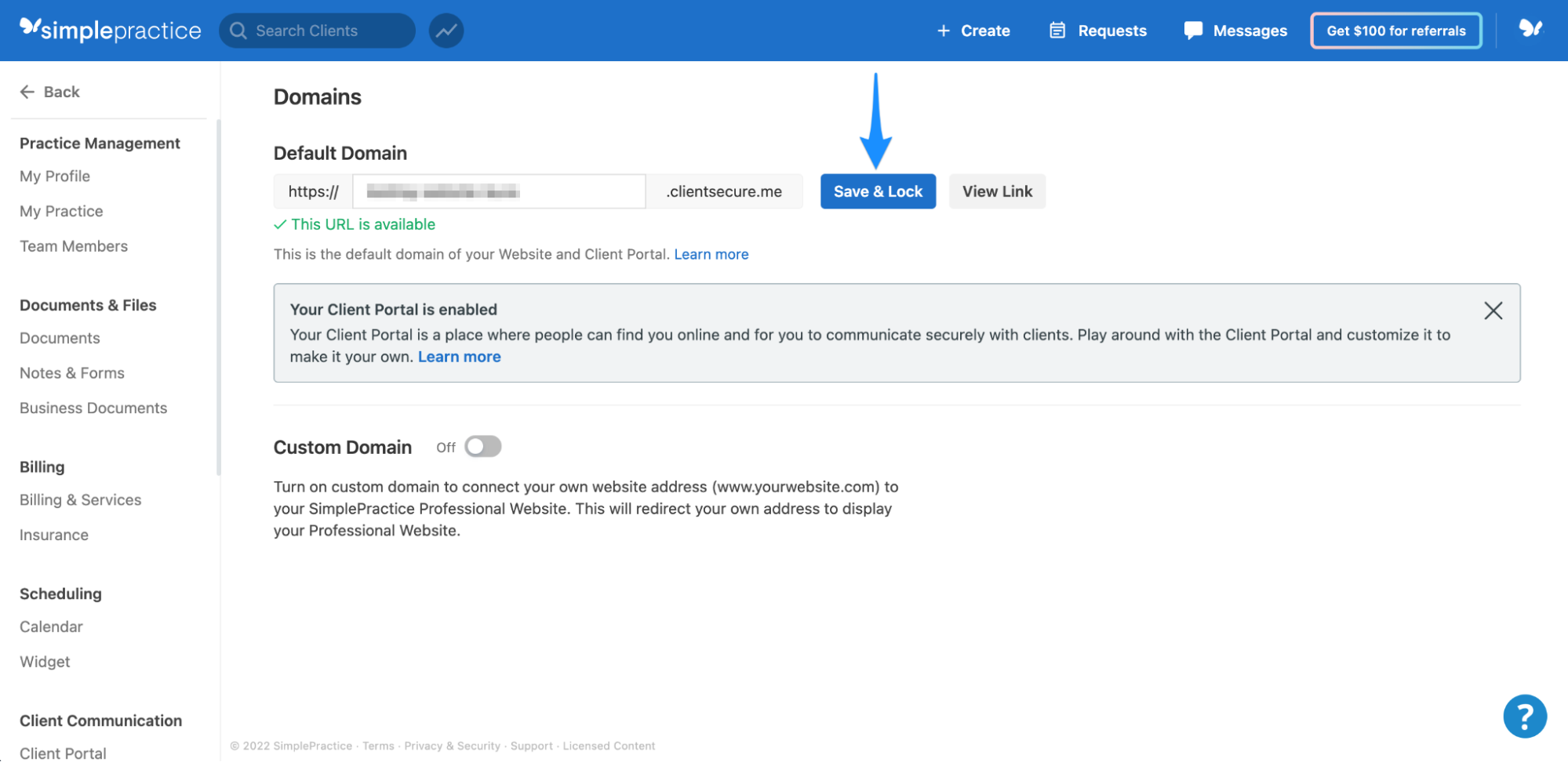
Task: Open Documents settings
Action: click(x=60, y=338)
